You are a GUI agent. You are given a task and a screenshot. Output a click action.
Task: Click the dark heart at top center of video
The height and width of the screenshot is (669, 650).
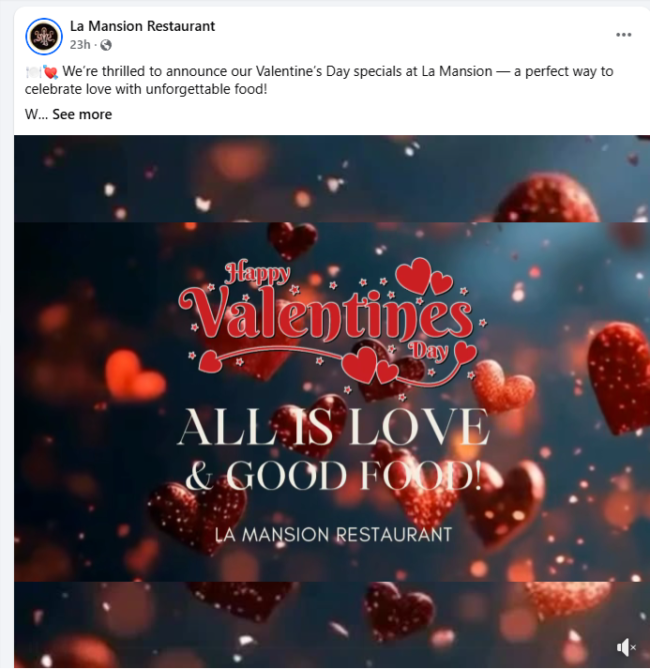[293, 241]
